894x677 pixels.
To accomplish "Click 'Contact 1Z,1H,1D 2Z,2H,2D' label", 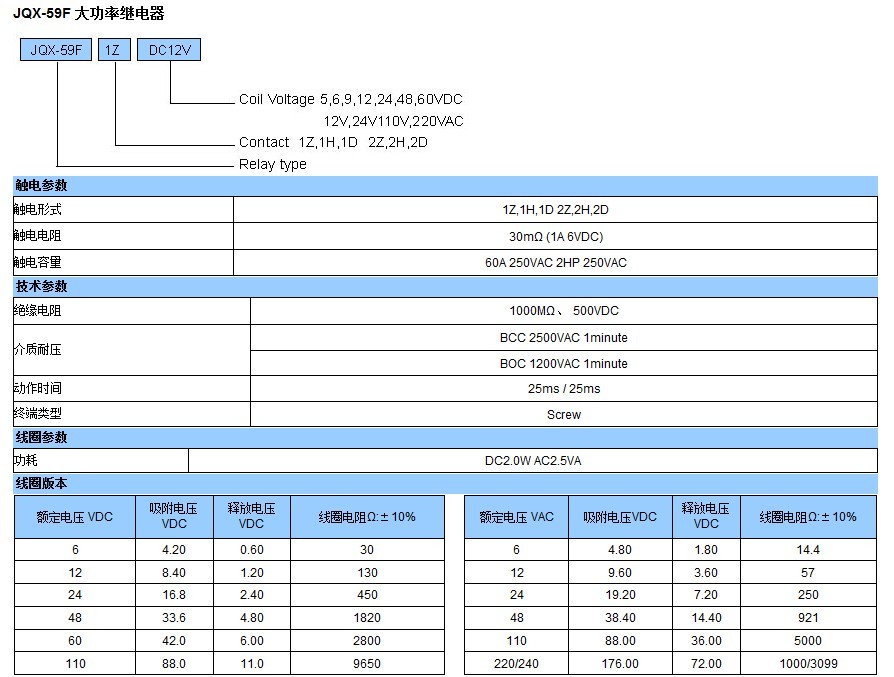I will [x=333, y=142].
